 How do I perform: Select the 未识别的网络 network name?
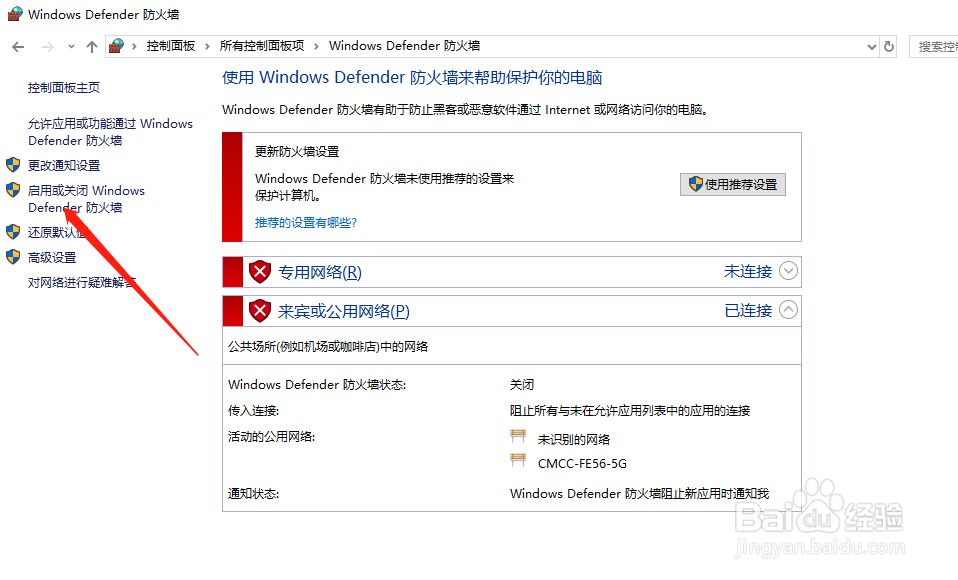574,439
